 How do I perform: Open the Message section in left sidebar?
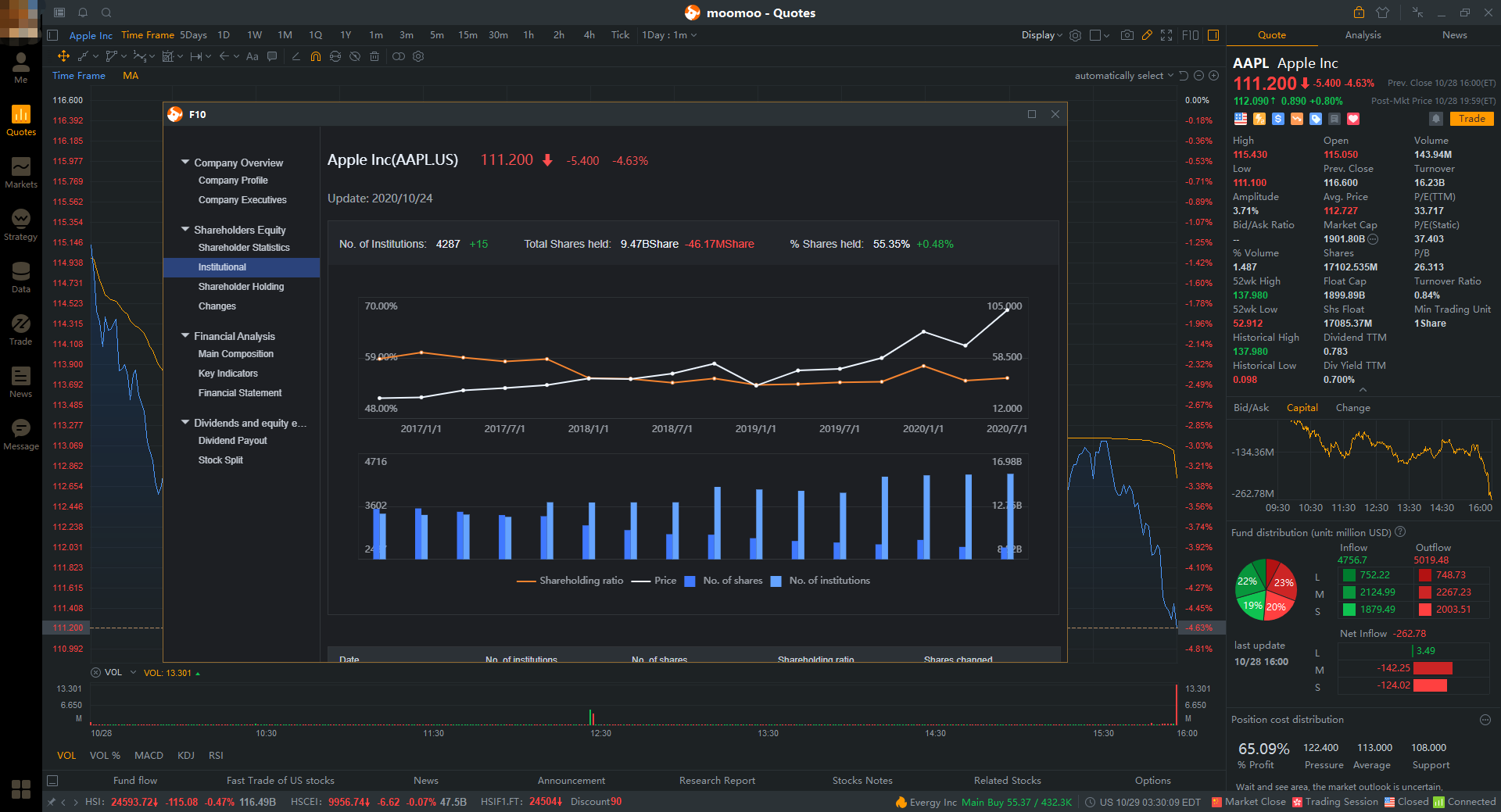point(21,435)
